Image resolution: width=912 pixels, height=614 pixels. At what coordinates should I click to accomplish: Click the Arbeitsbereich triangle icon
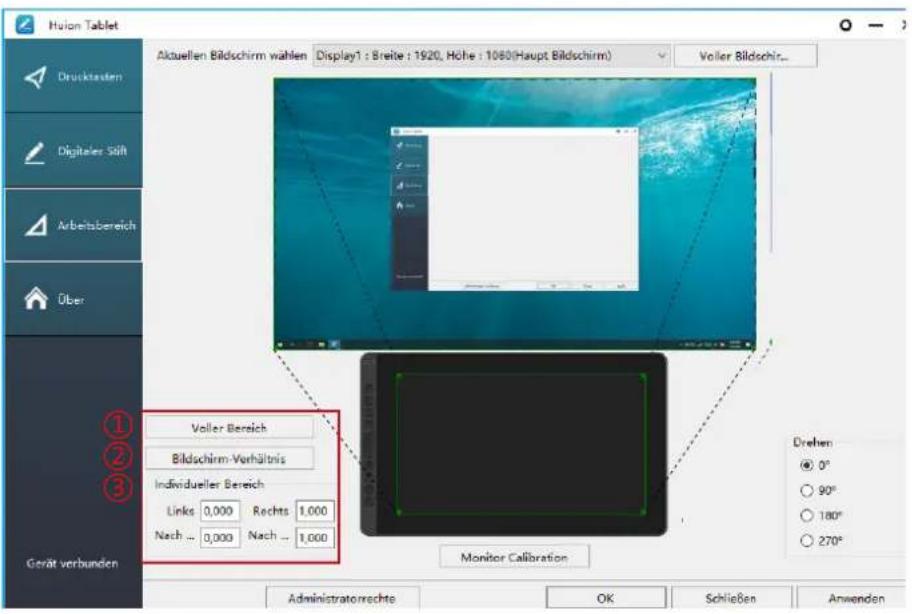(36, 226)
